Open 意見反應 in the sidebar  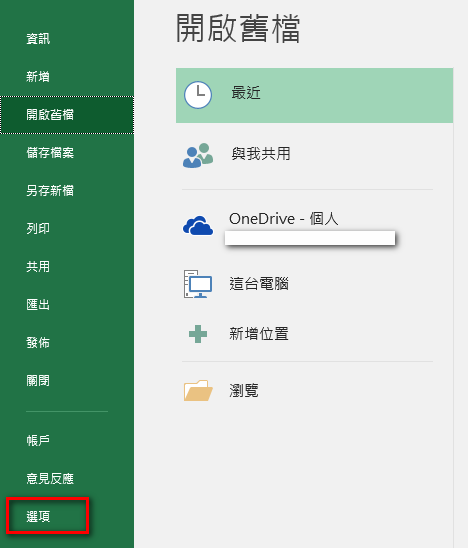click(x=50, y=479)
